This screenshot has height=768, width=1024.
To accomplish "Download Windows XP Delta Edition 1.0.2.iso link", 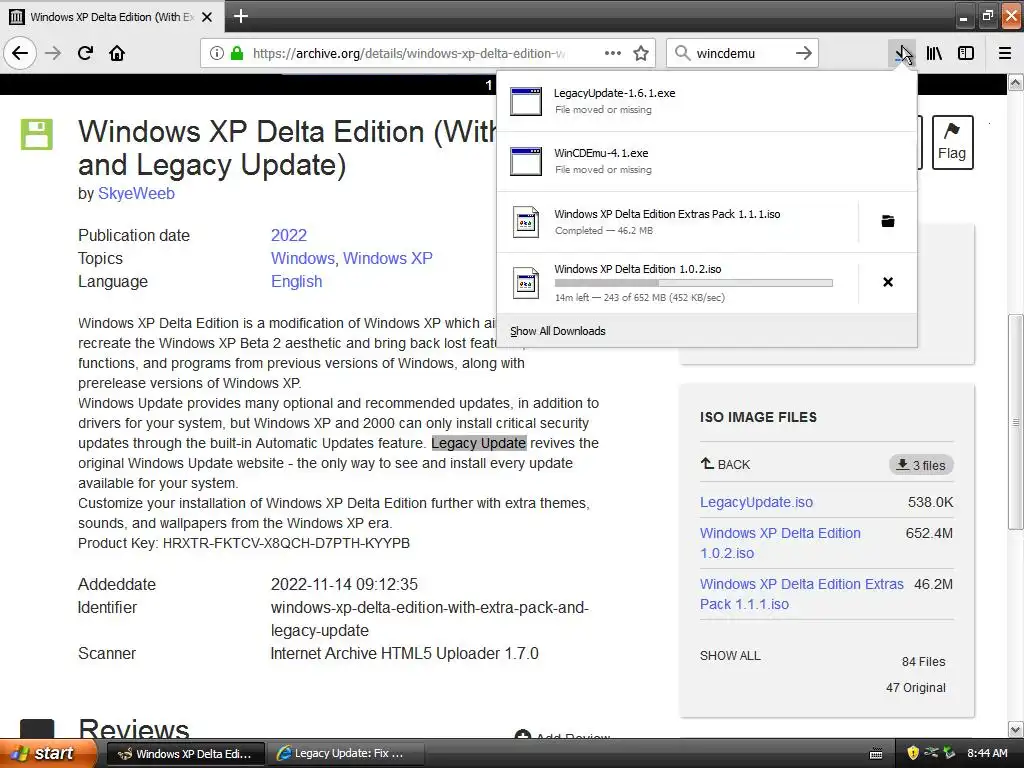I will (780, 543).
